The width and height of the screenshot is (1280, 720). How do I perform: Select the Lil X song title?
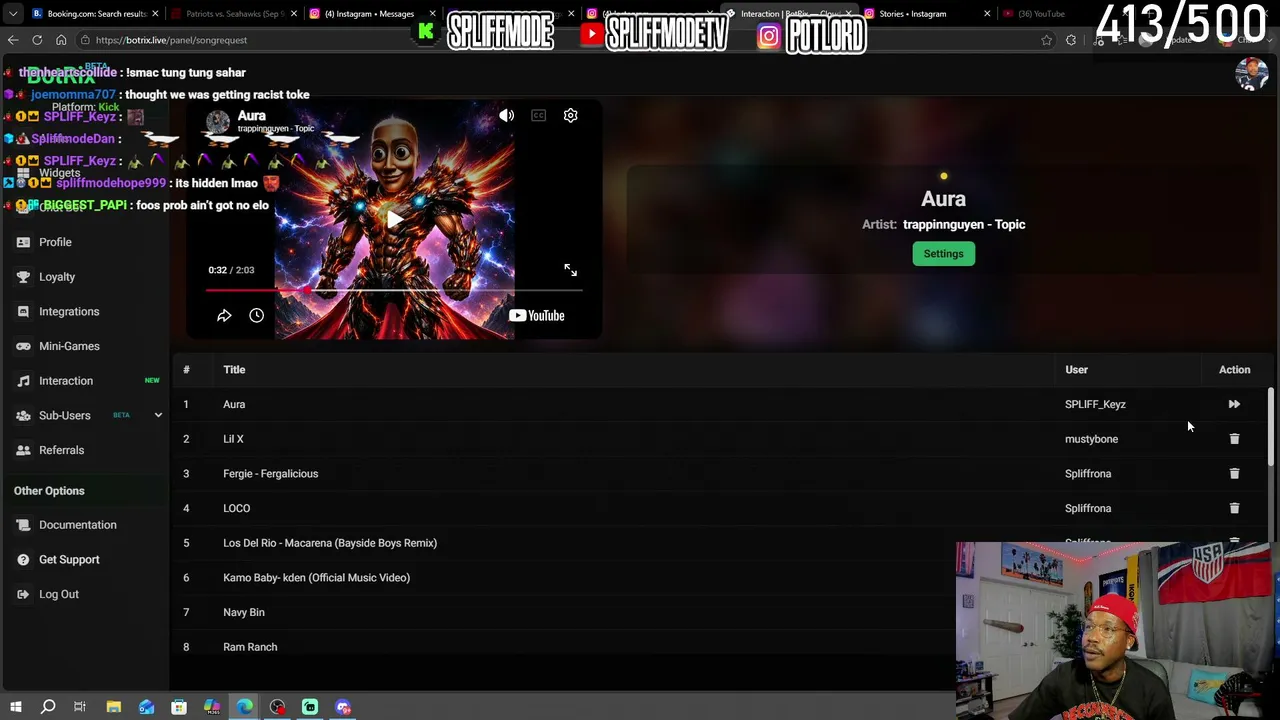coord(233,439)
